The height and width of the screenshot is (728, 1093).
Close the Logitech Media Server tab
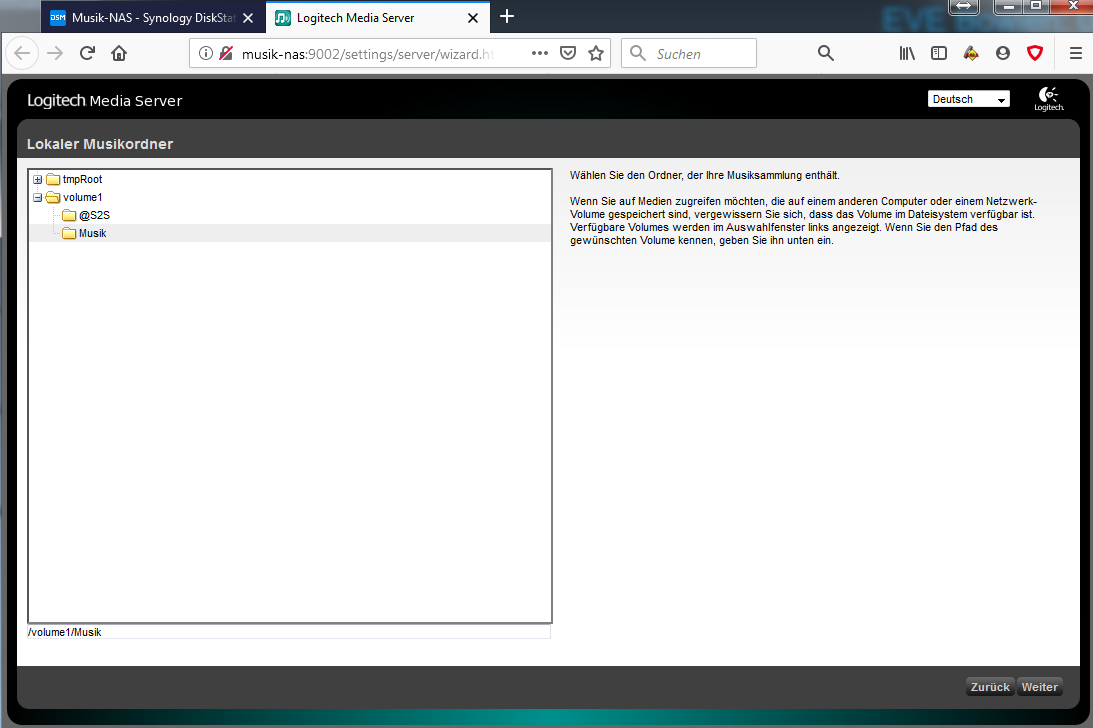coord(473,18)
